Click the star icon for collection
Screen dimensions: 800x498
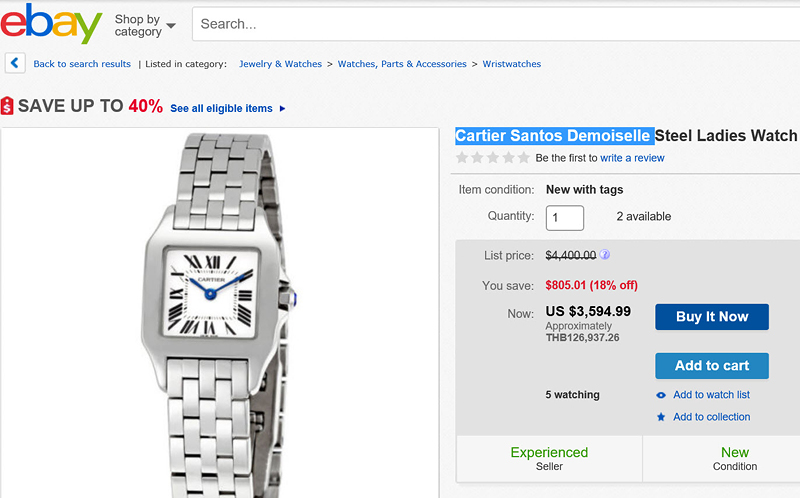(x=661, y=417)
